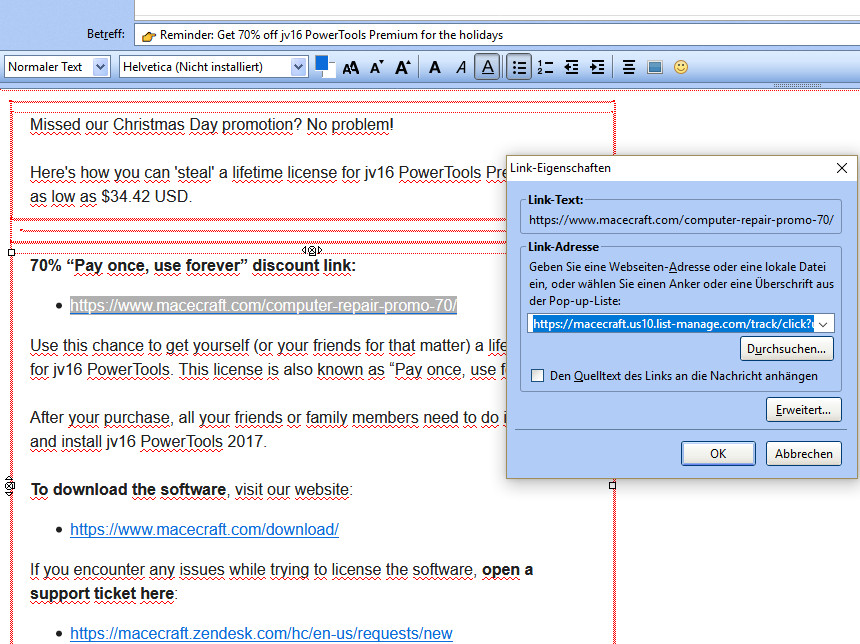Indent the text with the increase indent icon

(597, 67)
